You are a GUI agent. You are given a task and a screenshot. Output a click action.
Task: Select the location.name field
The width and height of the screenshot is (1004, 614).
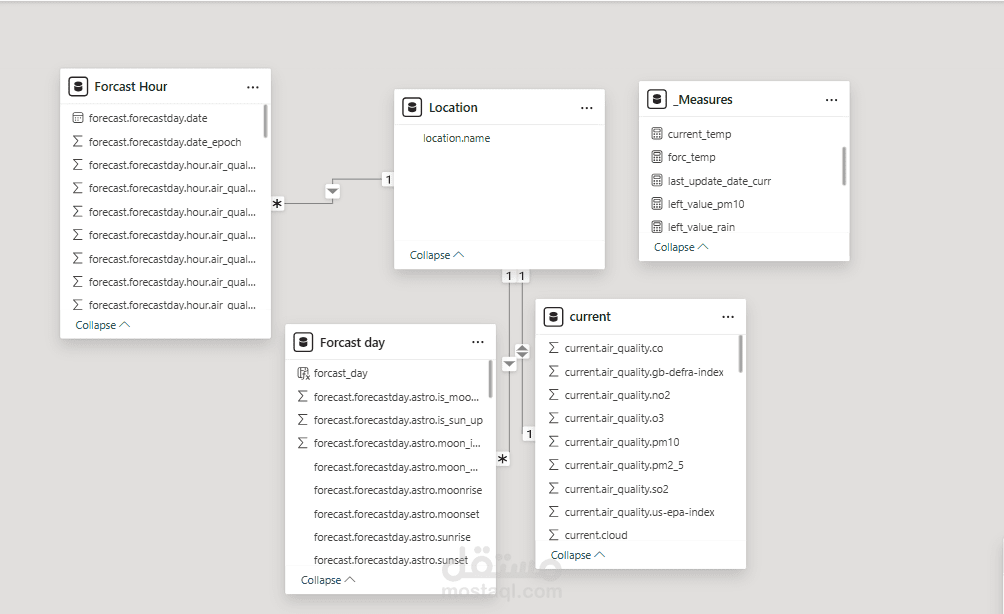[456, 138]
